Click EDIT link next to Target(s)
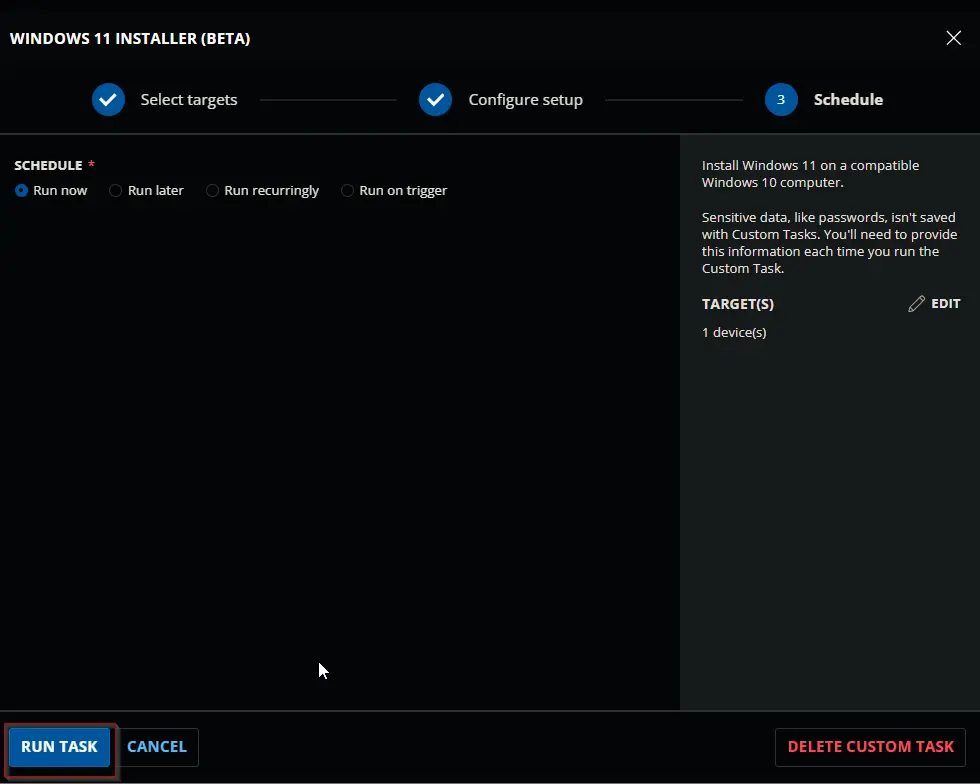Screen dimensions: 980x784 point(946,304)
